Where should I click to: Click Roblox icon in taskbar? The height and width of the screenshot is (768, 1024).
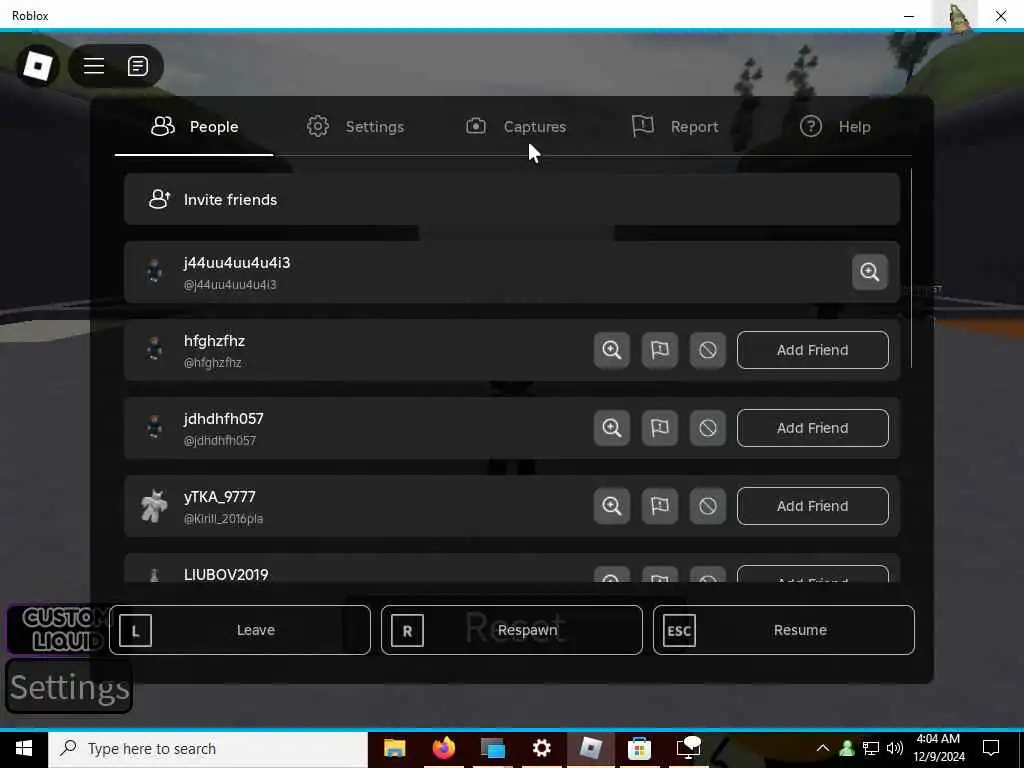[590, 748]
